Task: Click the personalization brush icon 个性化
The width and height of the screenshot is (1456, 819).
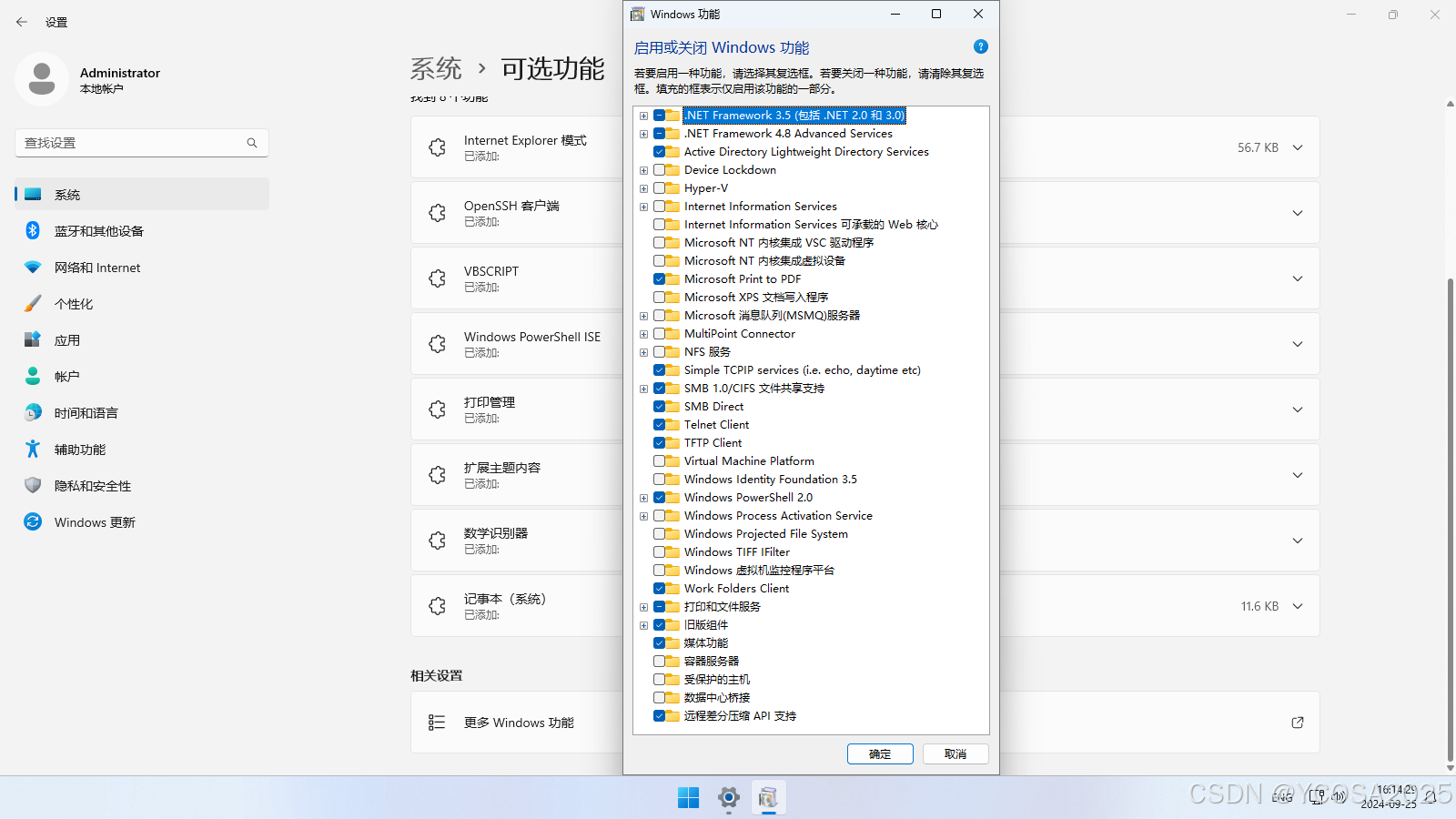Action: (33, 304)
